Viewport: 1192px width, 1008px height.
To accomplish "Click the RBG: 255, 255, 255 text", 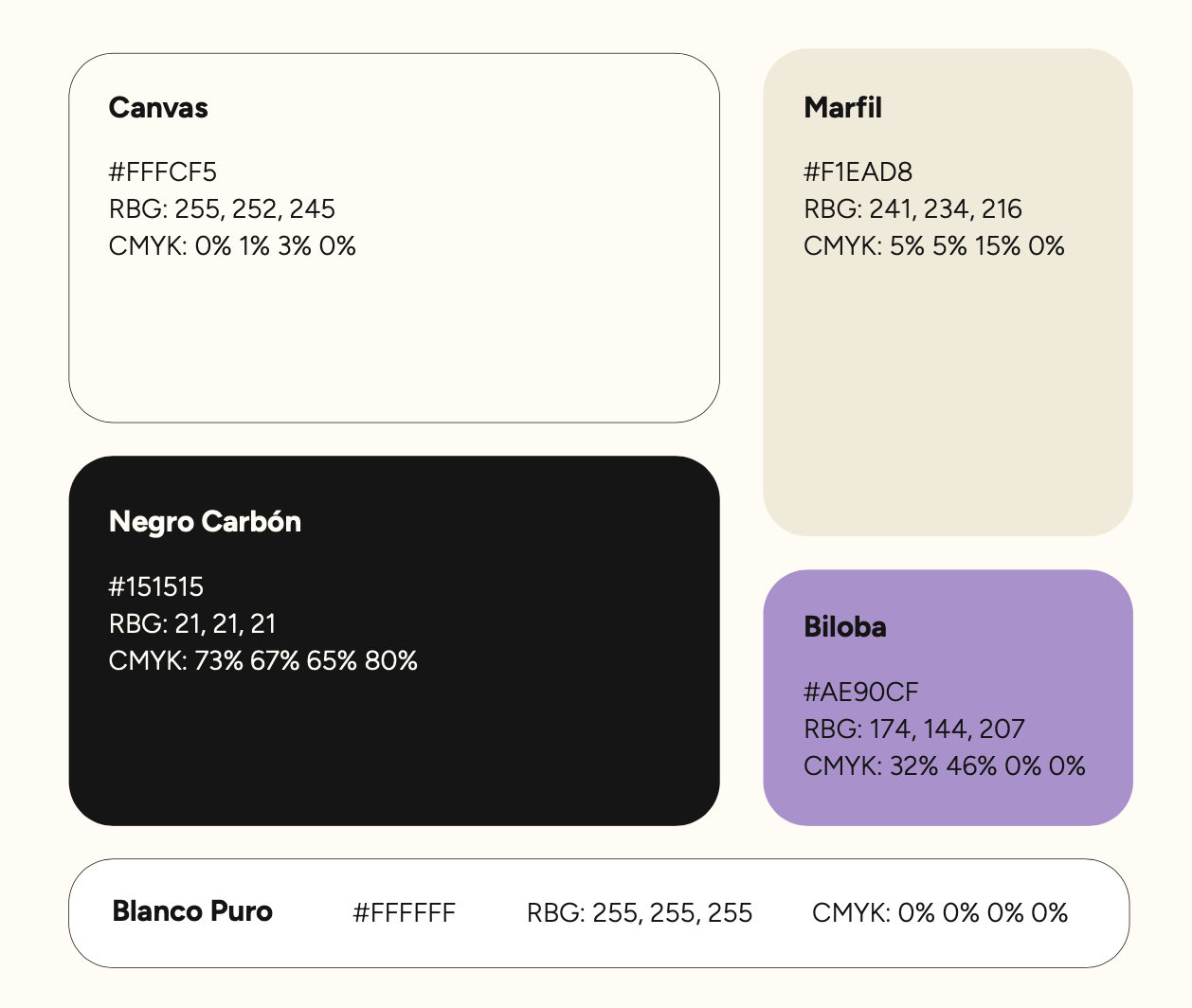I will (640, 913).
